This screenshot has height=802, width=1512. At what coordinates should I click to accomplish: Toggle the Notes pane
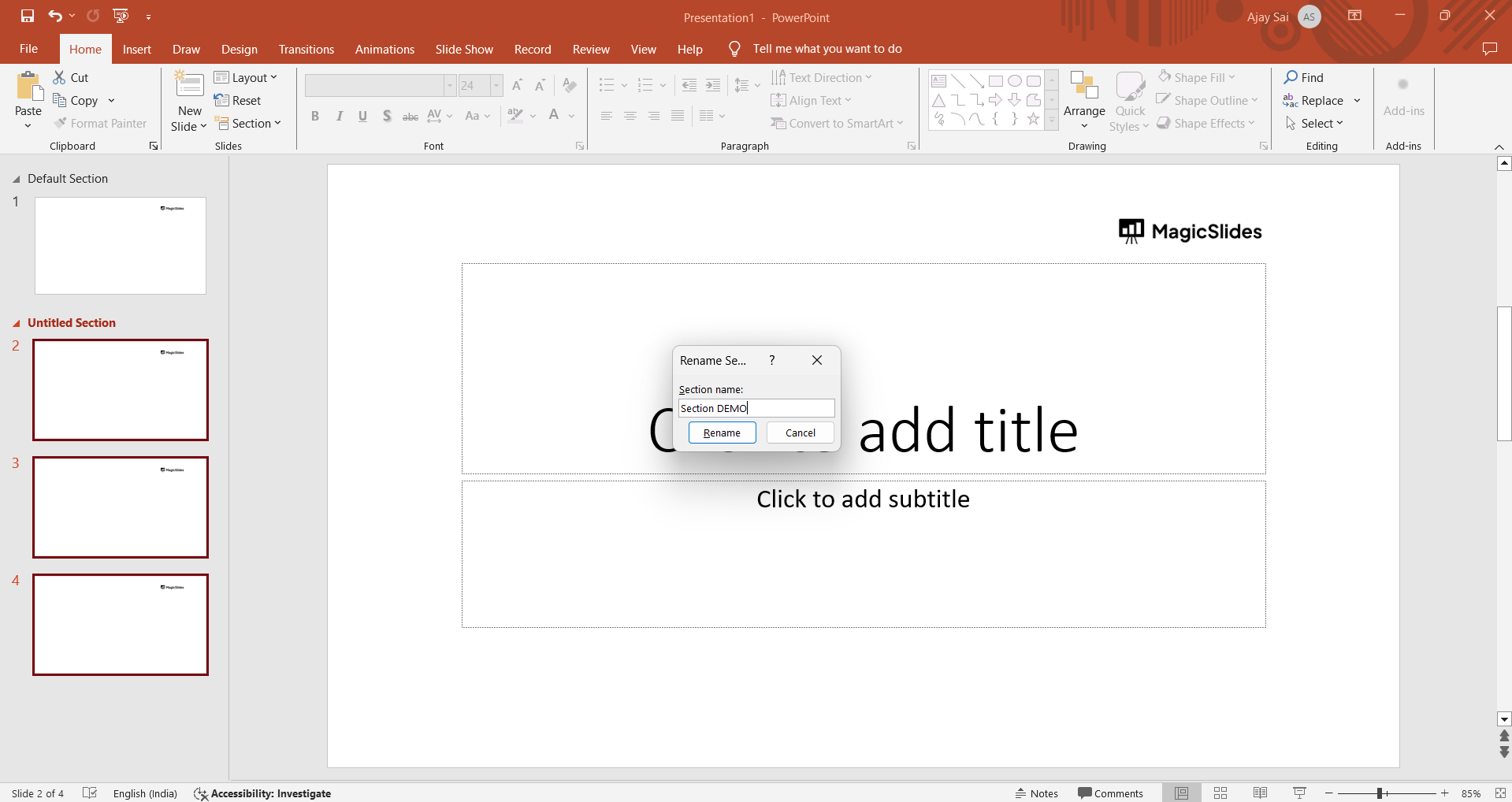(1037, 793)
